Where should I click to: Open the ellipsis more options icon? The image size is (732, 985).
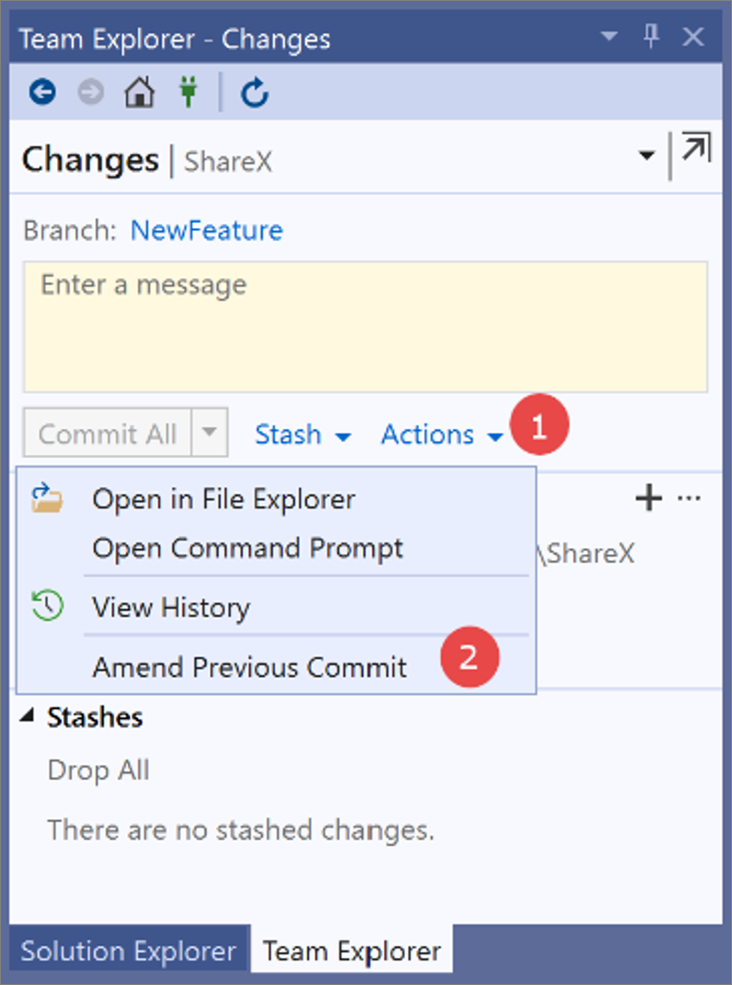point(689,498)
